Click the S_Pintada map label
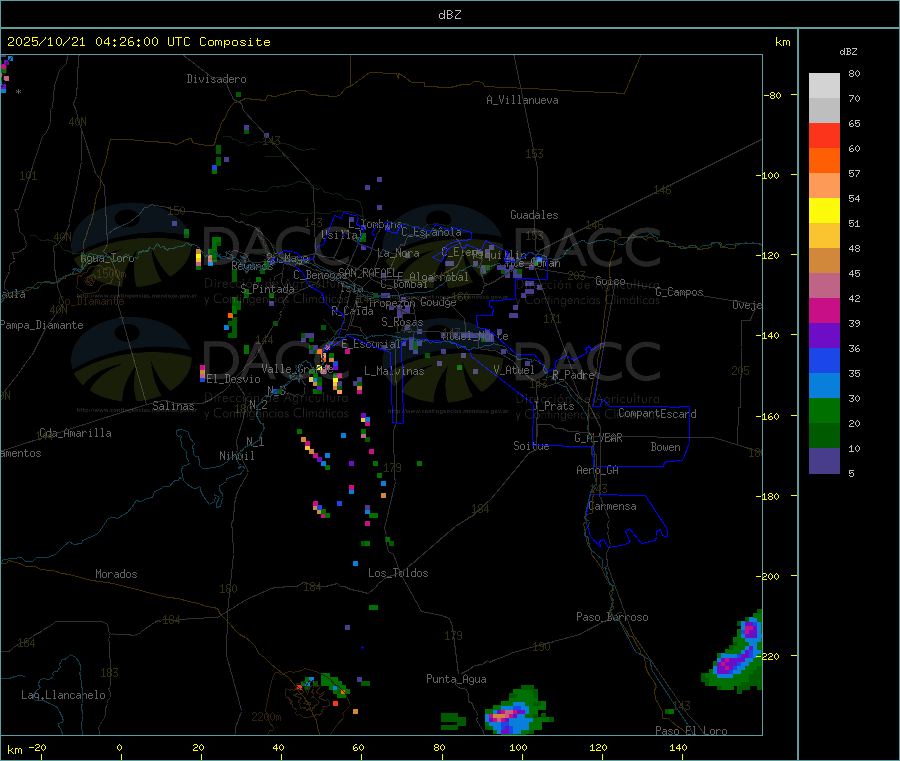Image resolution: width=900 pixels, height=761 pixels. pyautogui.click(x=267, y=289)
